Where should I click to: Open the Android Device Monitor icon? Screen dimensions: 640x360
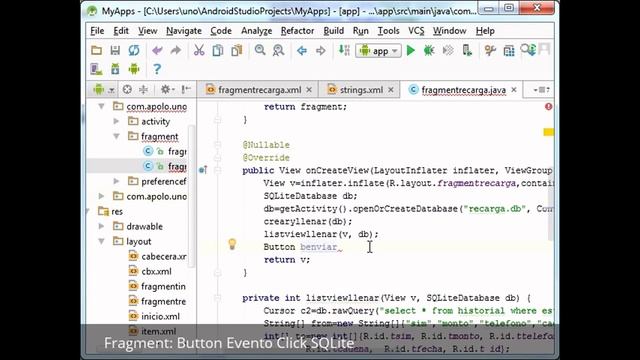tap(134, 69)
